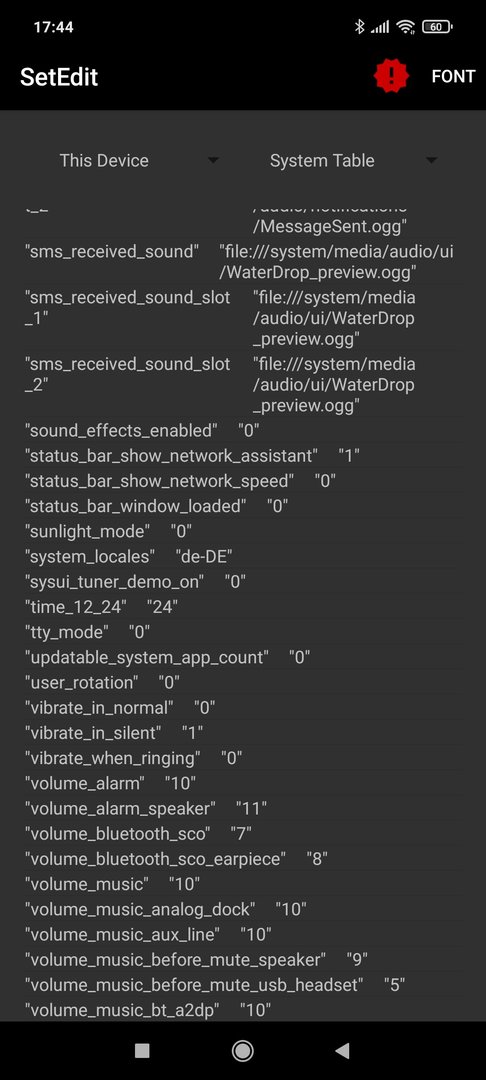Select the sunlight_mode setting row
Screen dimensions: 486x1080
tap(243, 531)
